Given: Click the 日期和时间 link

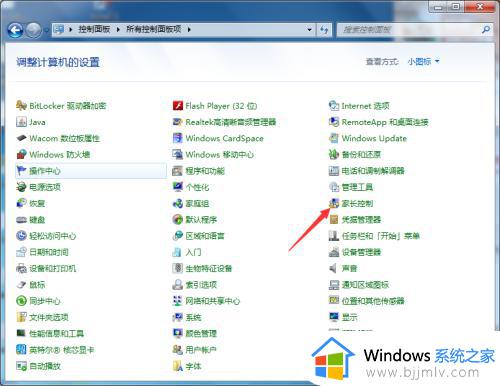Looking at the screenshot, I should click(x=49, y=252).
